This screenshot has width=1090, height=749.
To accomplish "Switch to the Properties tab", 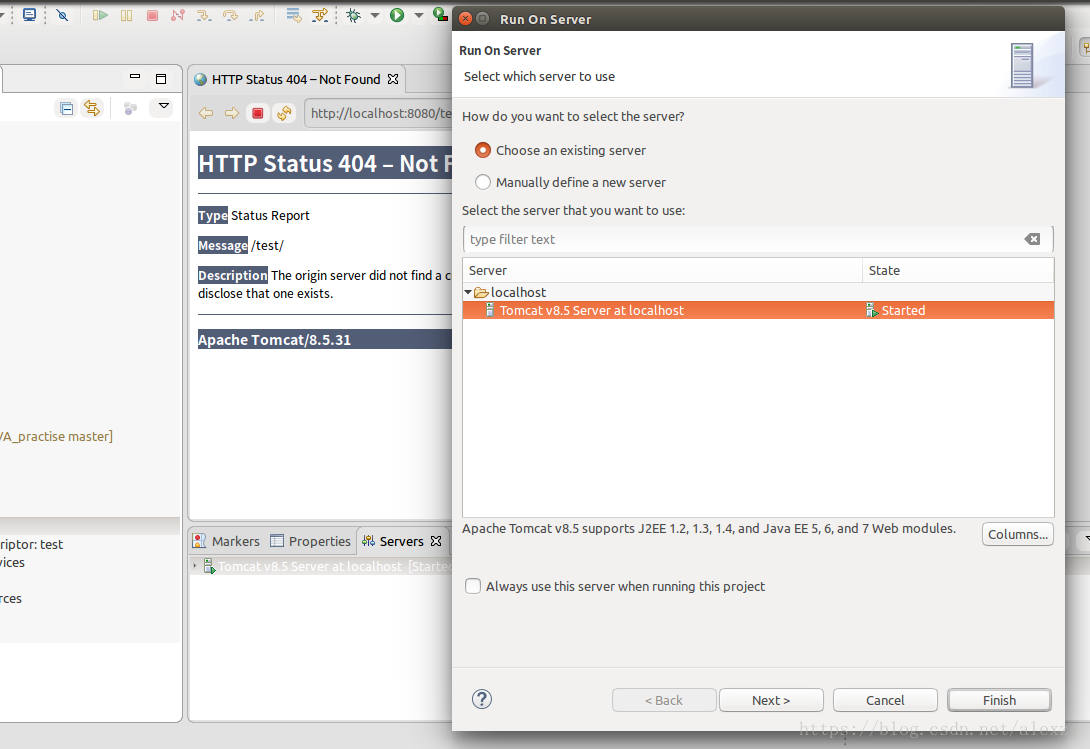I will pyautogui.click(x=311, y=541).
